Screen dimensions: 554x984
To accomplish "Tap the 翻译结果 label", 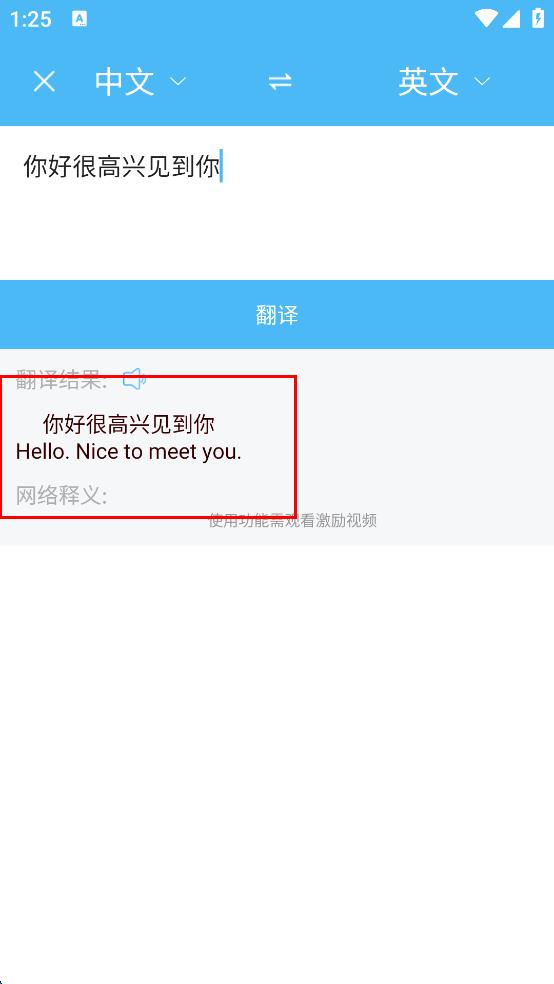I will (61, 379).
